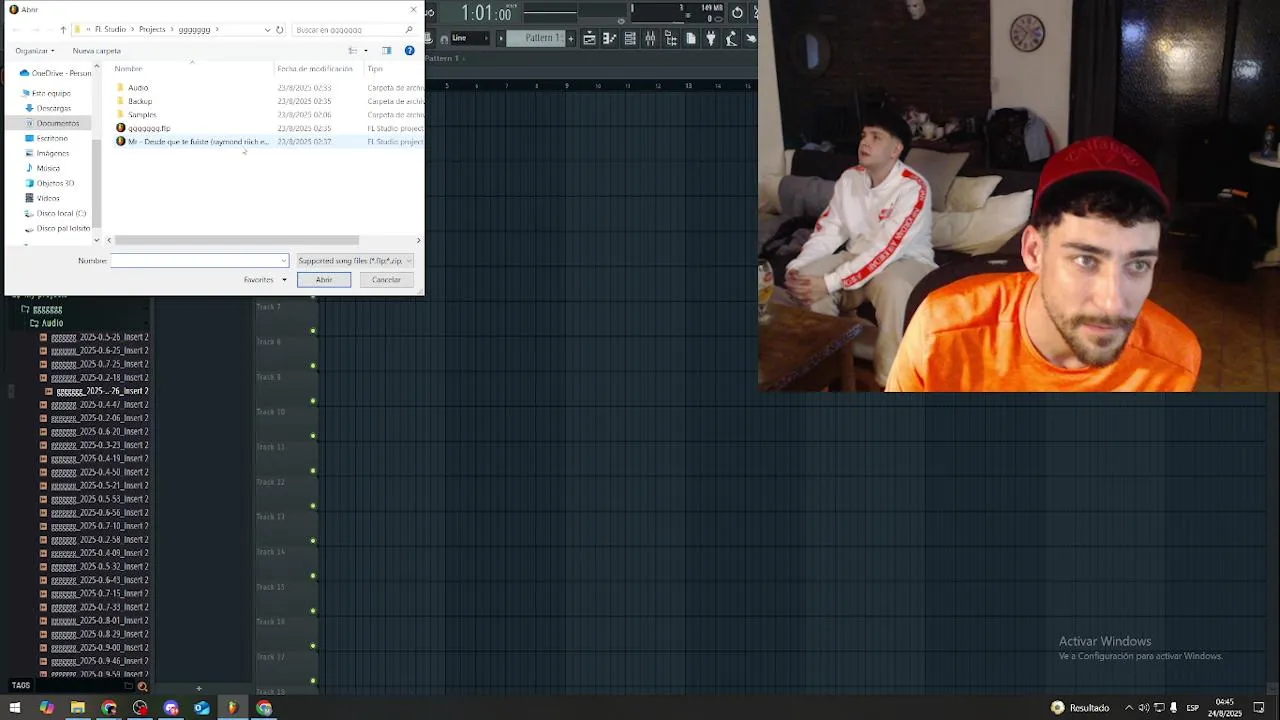
Task: Click the plus button next to Pattern 1
Action: click(571, 38)
